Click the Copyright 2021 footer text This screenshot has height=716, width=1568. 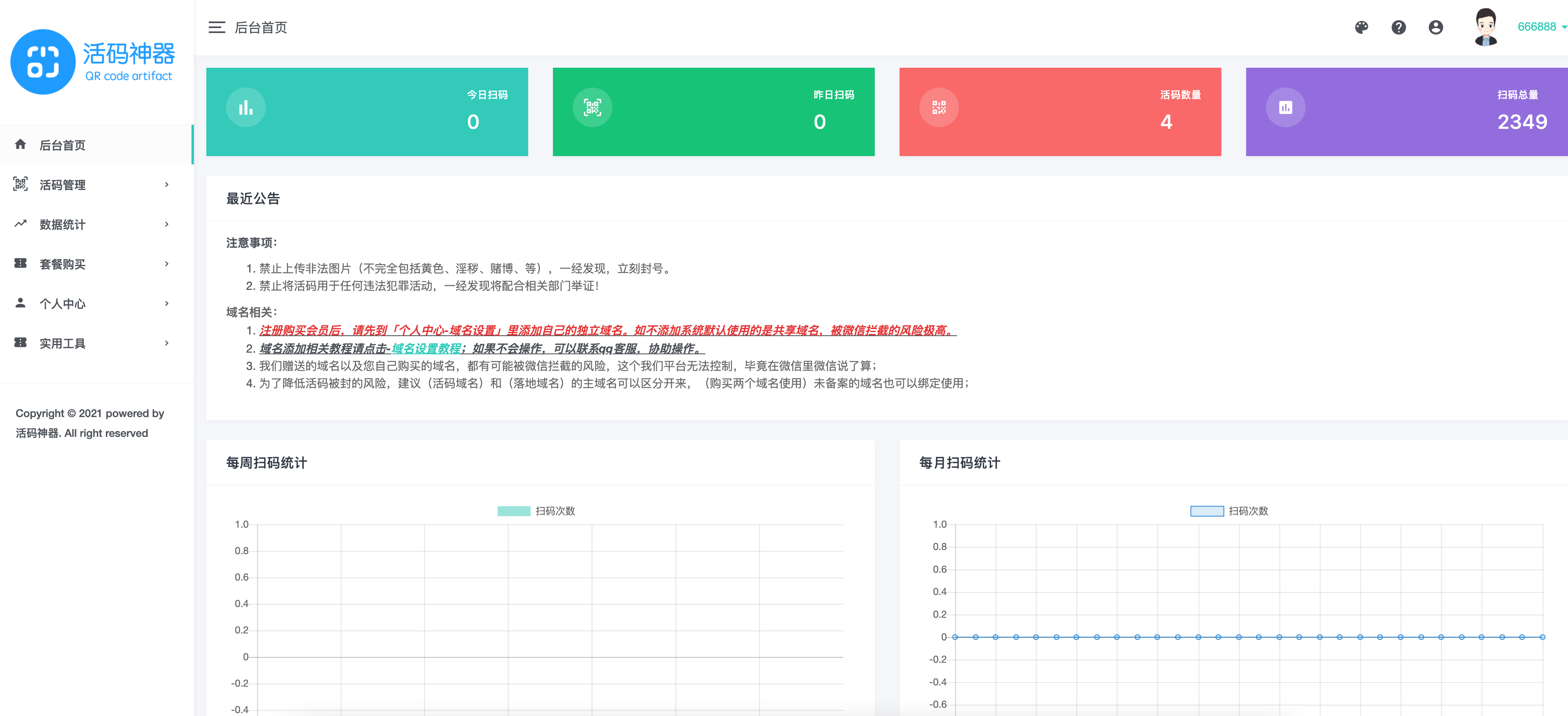90,423
